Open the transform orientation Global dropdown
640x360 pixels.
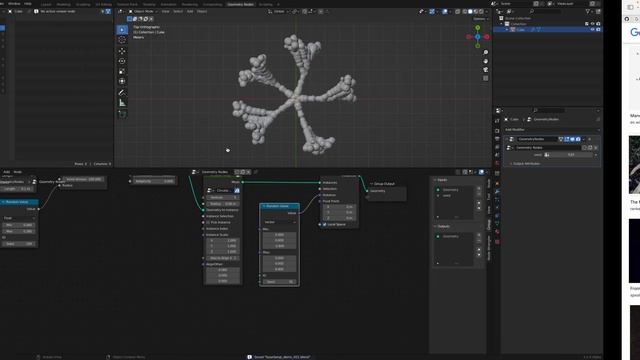point(278,11)
